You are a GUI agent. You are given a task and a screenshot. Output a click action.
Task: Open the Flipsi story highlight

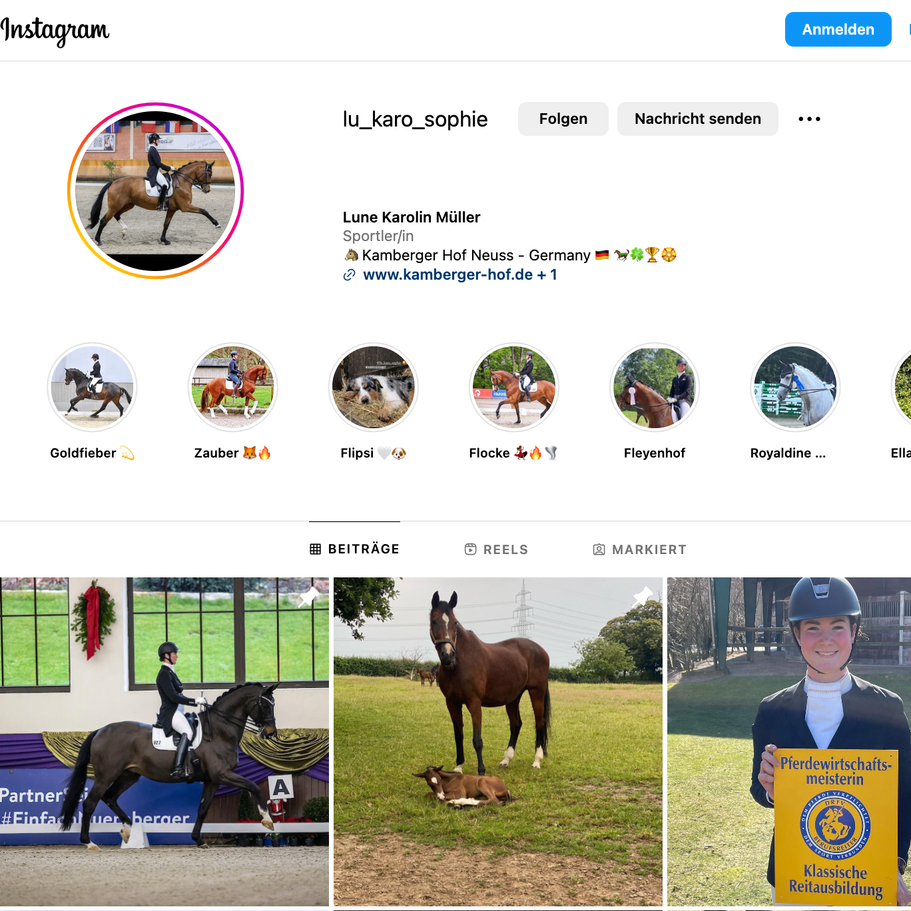373,388
